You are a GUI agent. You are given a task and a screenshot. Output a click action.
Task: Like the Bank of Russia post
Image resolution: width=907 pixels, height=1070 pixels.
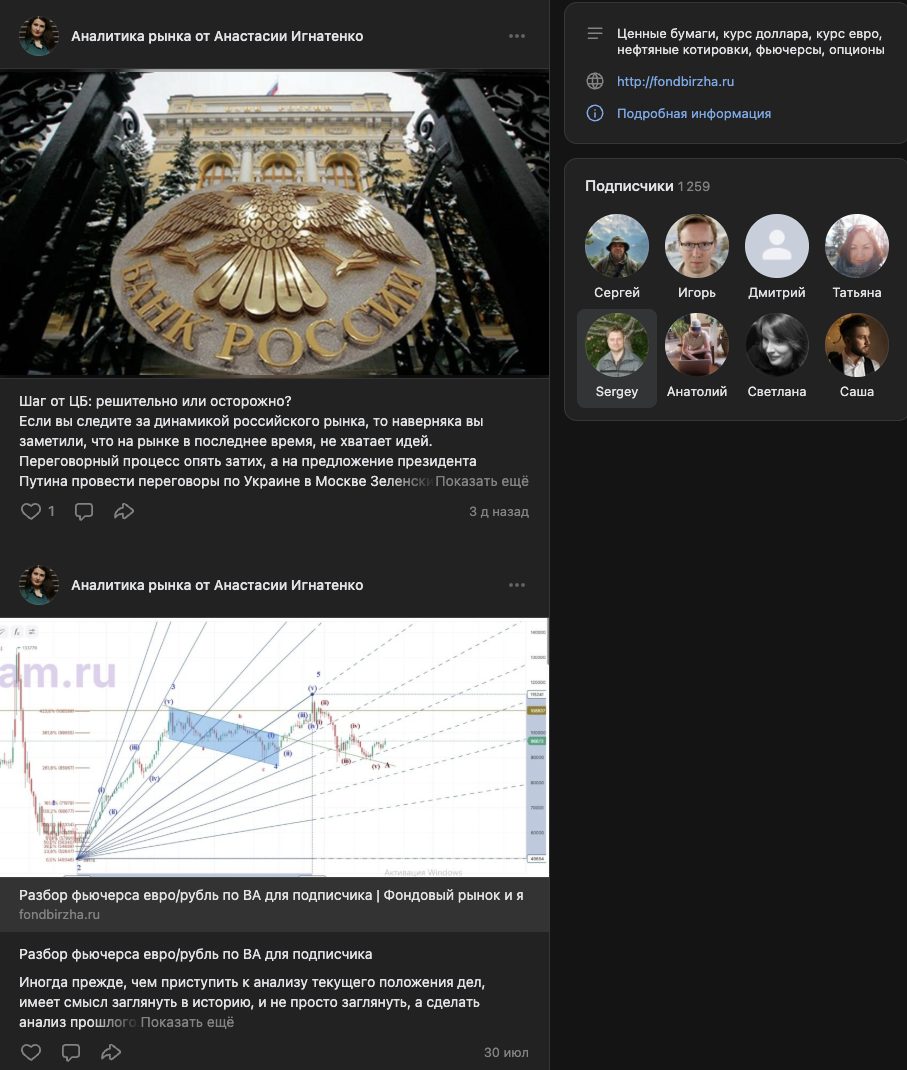tap(31, 511)
